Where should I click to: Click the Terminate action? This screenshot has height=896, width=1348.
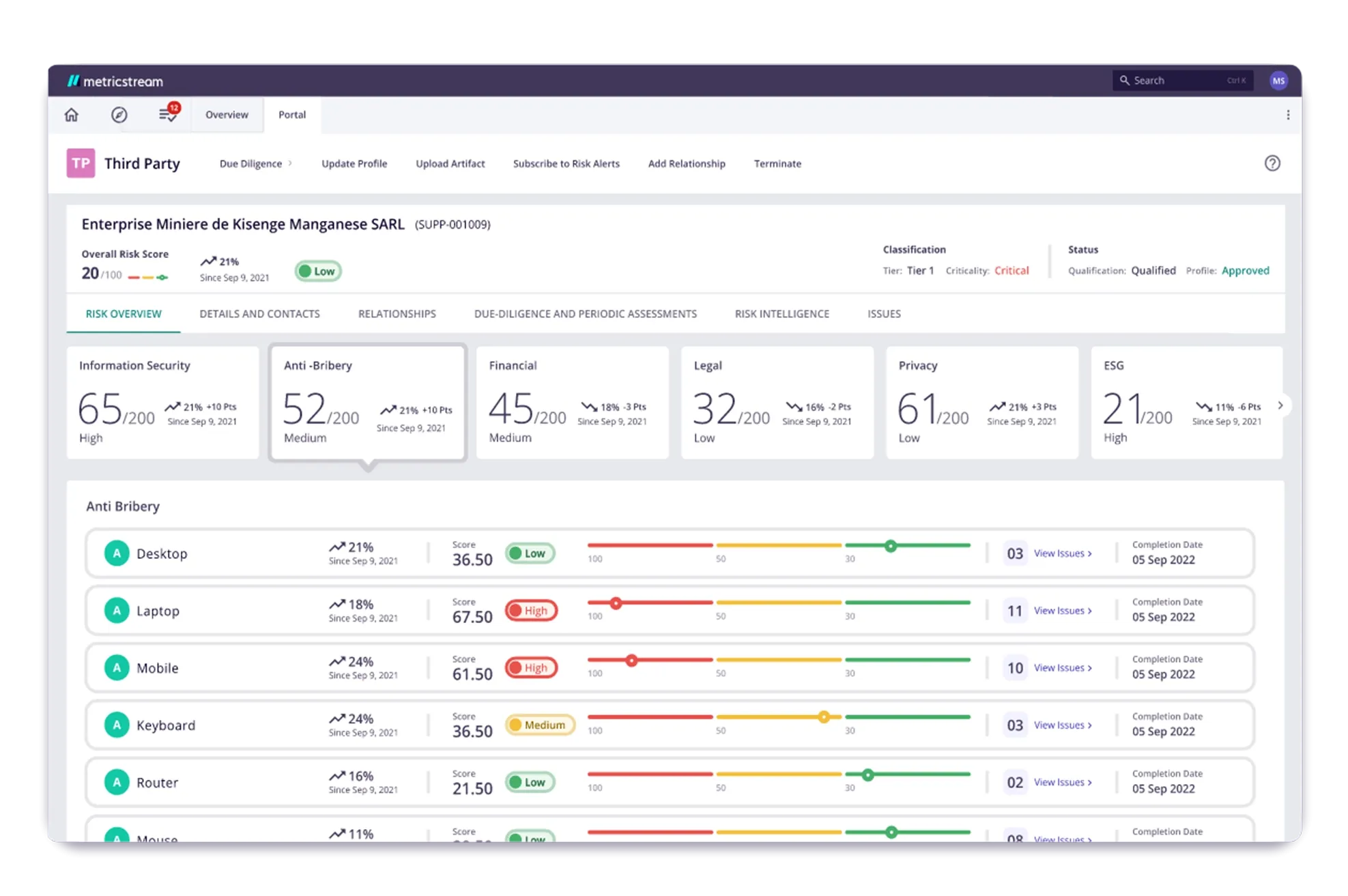pos(777,164)
